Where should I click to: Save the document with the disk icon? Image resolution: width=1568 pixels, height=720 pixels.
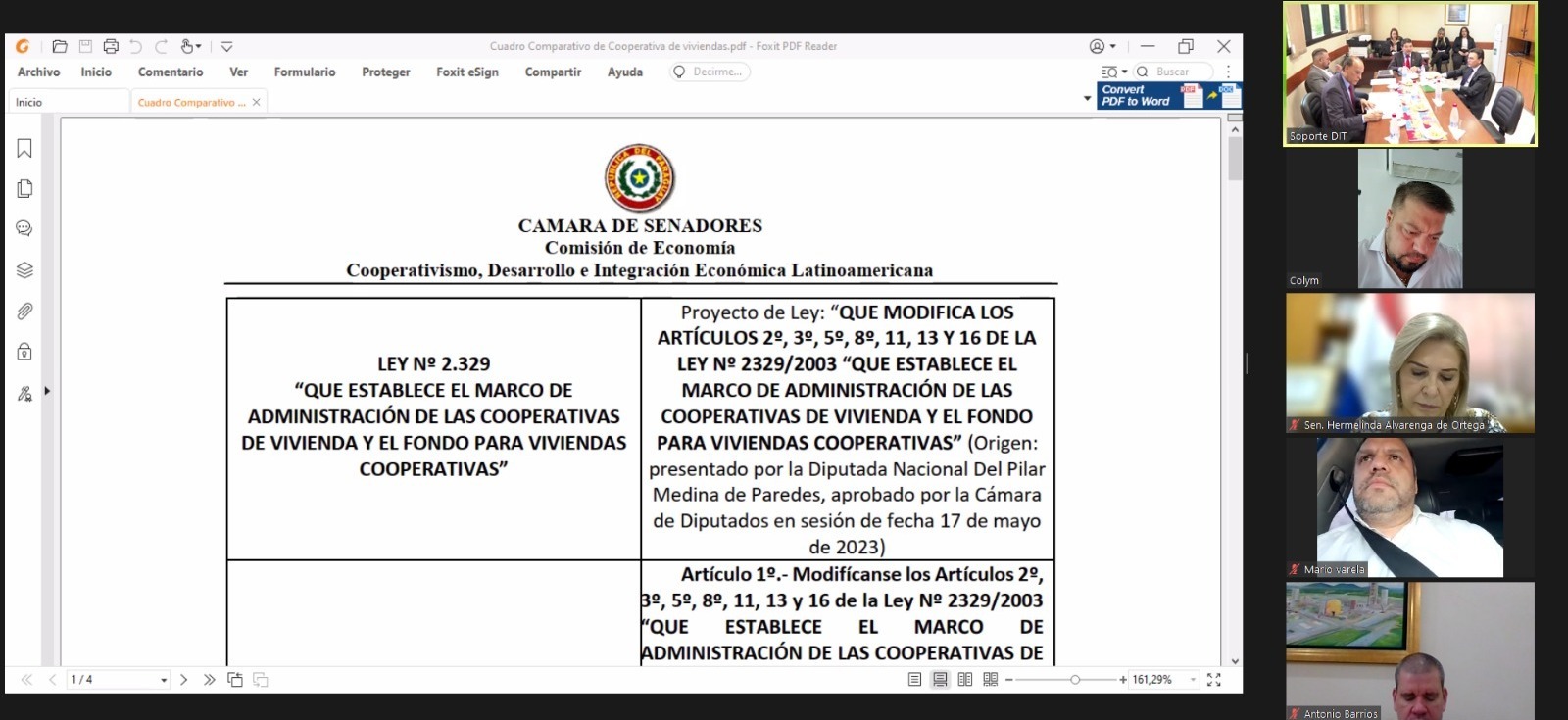tap(85, 46)
